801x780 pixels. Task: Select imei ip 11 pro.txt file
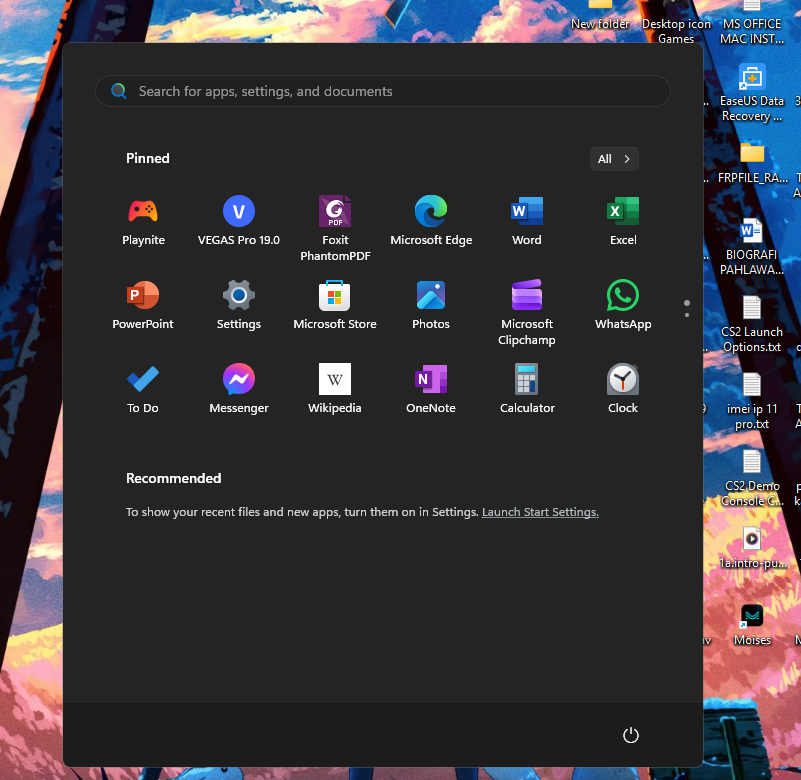pyautogui.click(x=752, y=401)
